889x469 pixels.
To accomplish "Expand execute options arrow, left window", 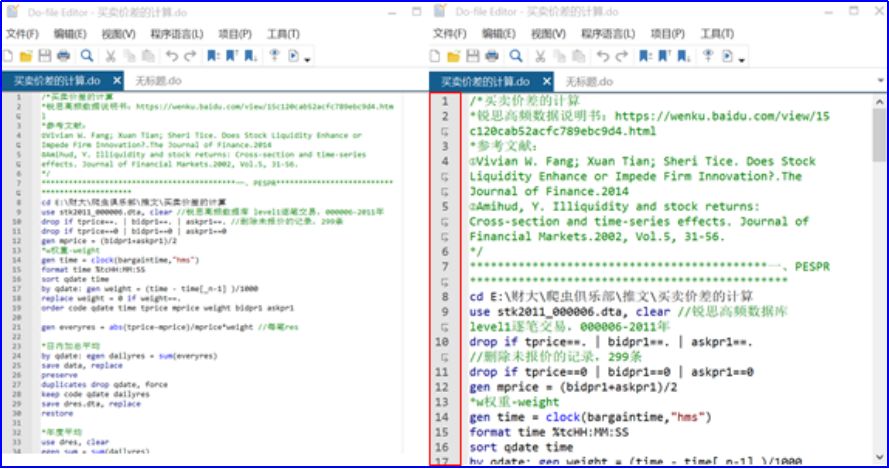I will pos(307,59).
